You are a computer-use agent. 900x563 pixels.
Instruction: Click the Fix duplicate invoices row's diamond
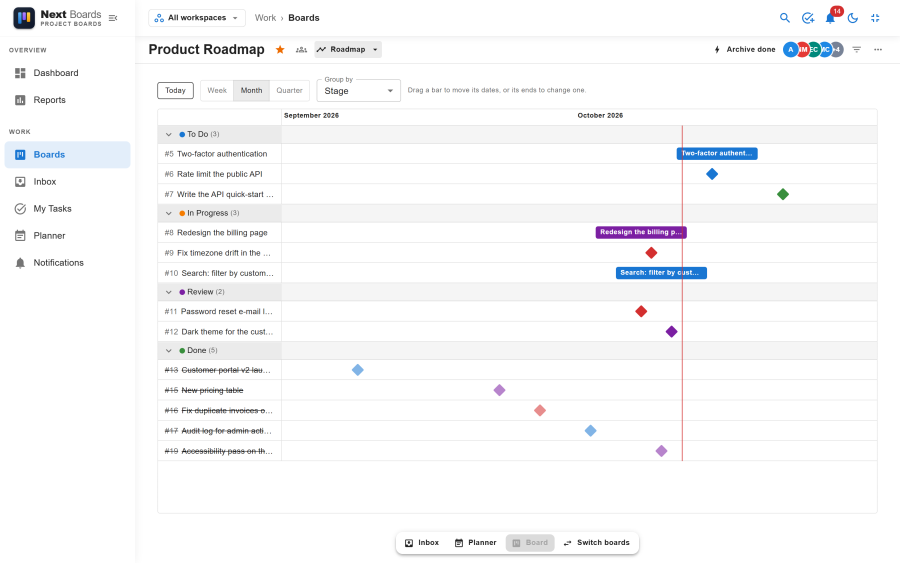click(540, 410)
